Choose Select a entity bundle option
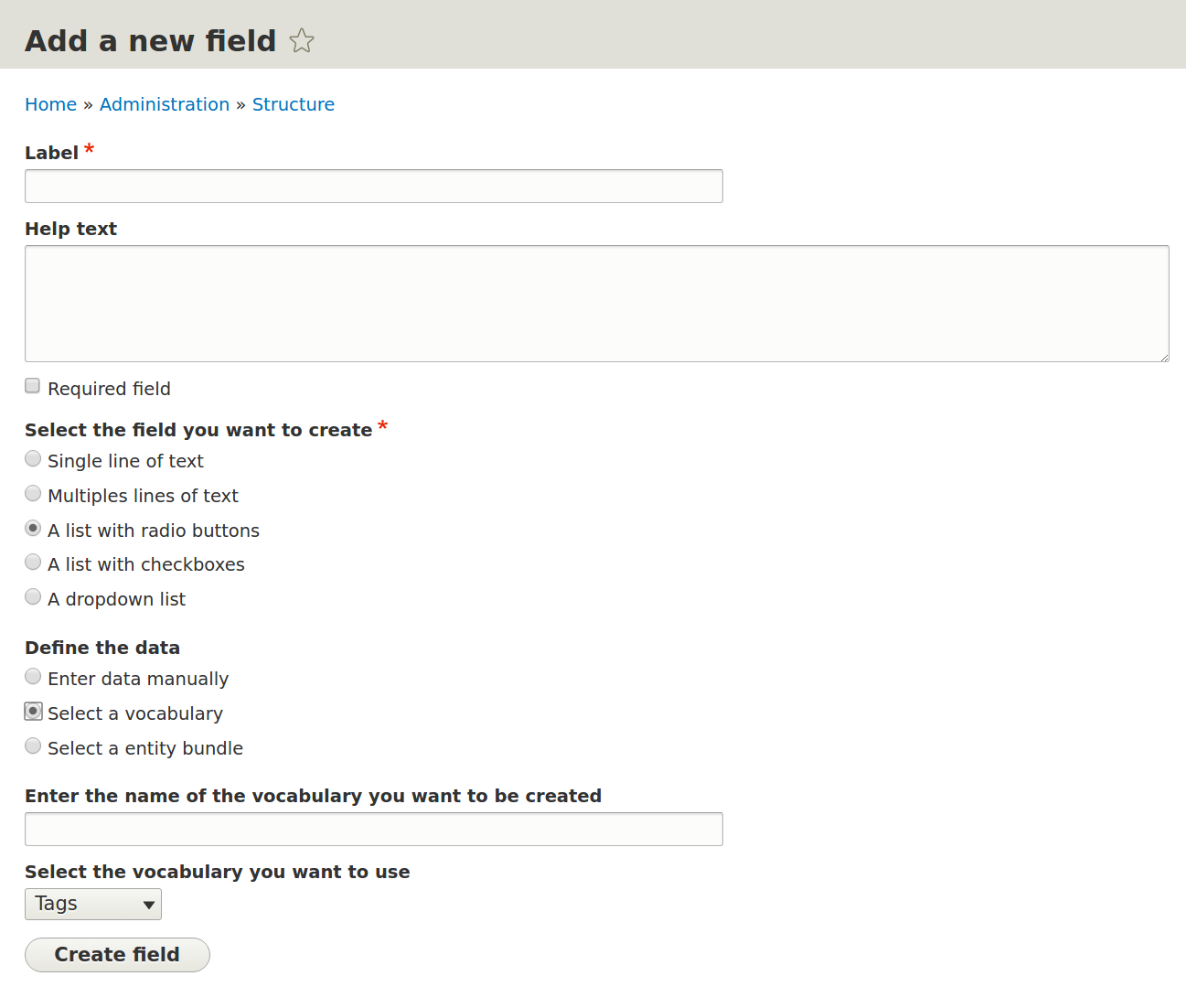 click(x=33, y=745)
